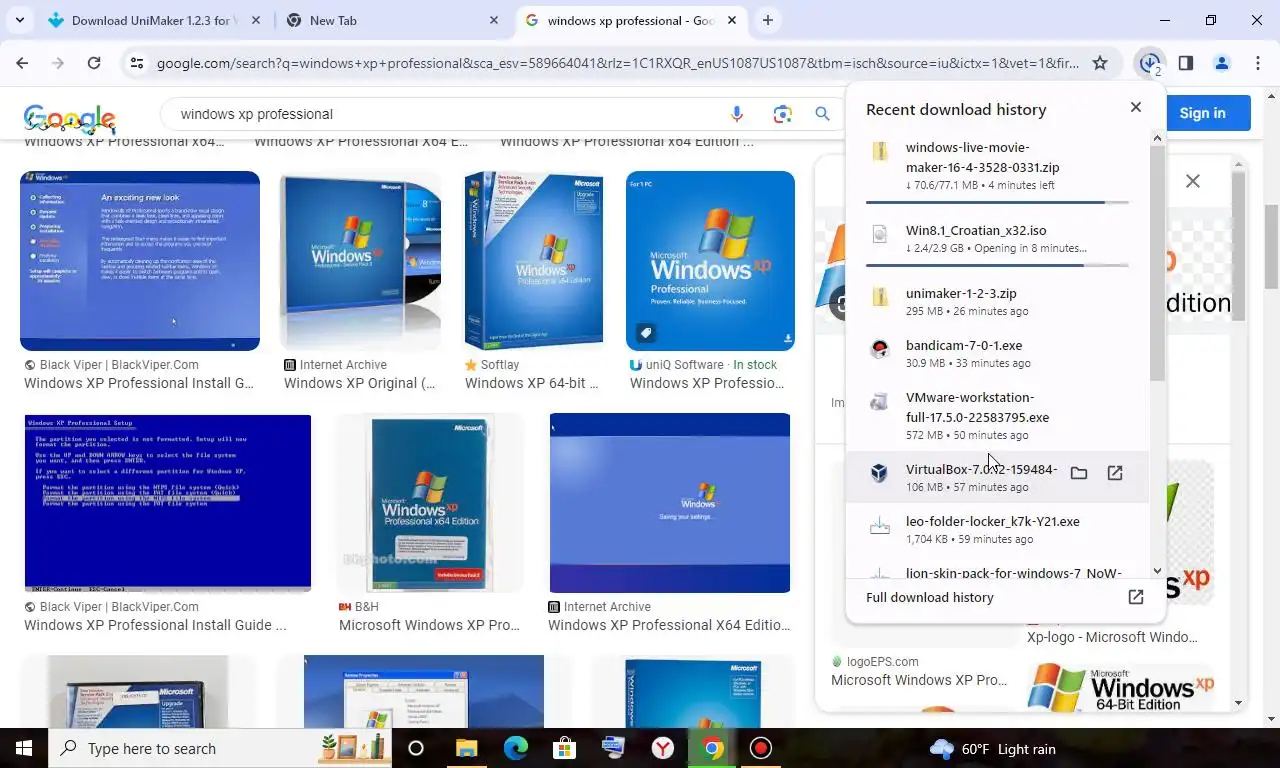1280x768 pixels.
Task: Close the Recent download history popup
Action: pyautogui.click(x=1136, y=107)
